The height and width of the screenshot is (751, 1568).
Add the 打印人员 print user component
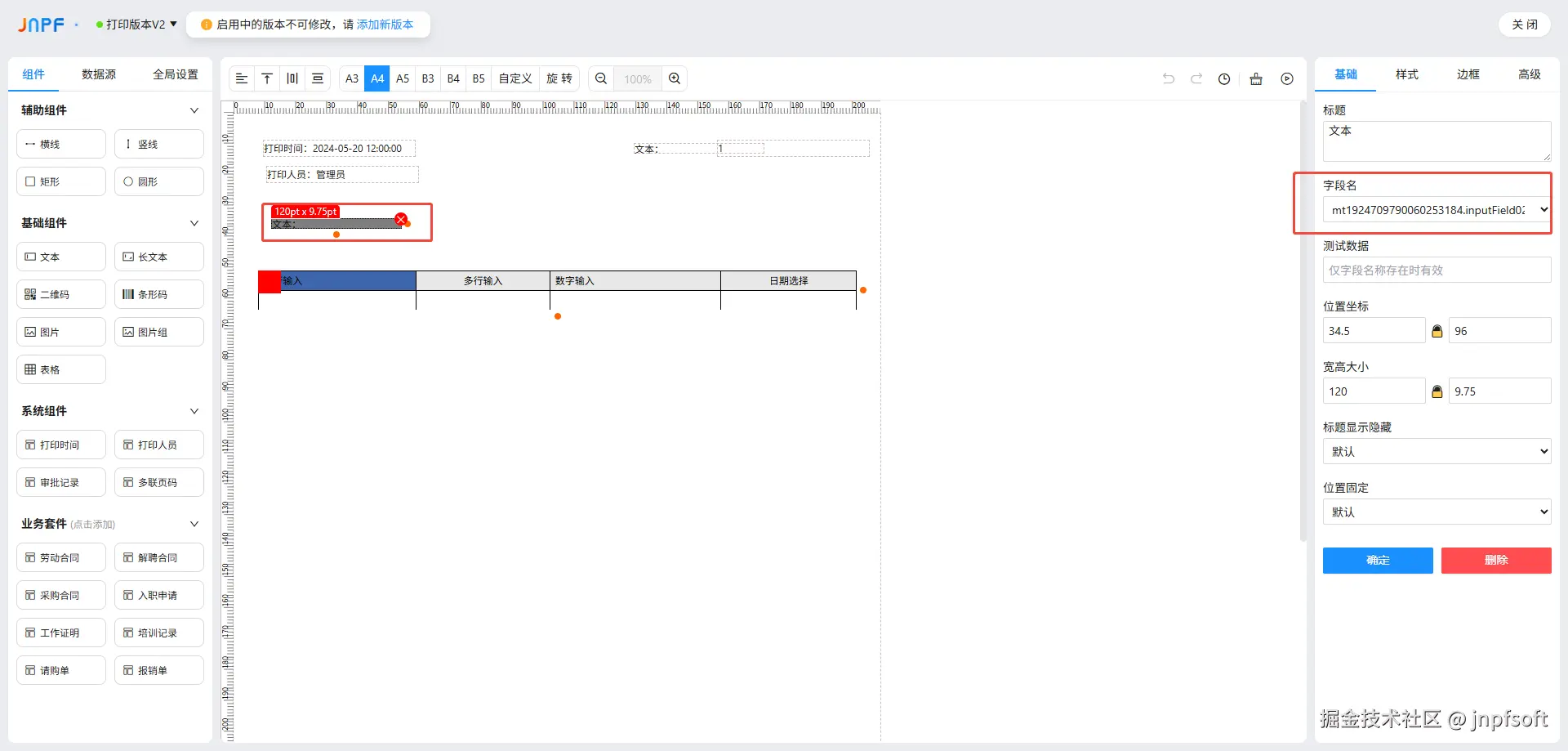(x=159, y=445)
